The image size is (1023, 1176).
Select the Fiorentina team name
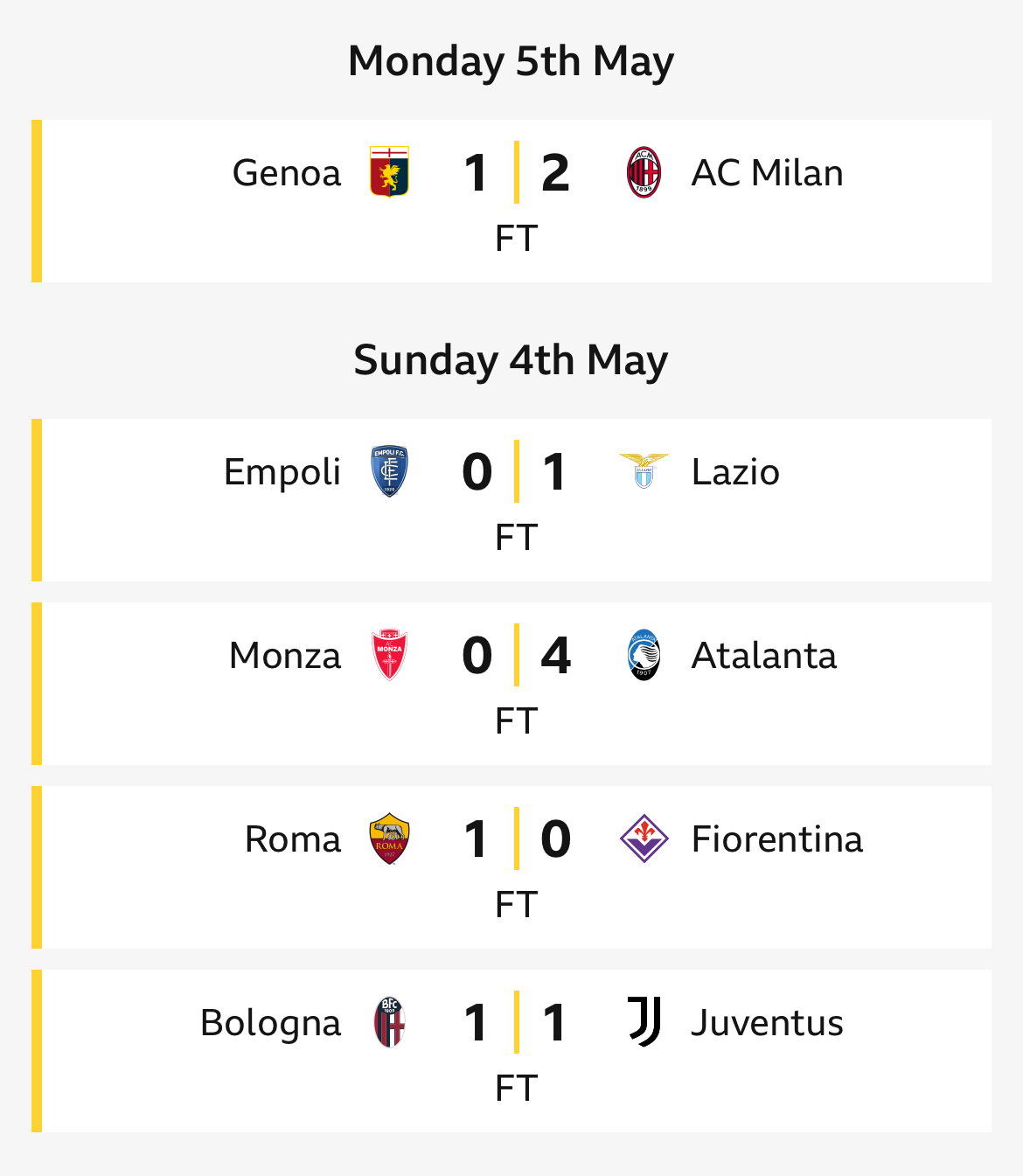point(777,839)
